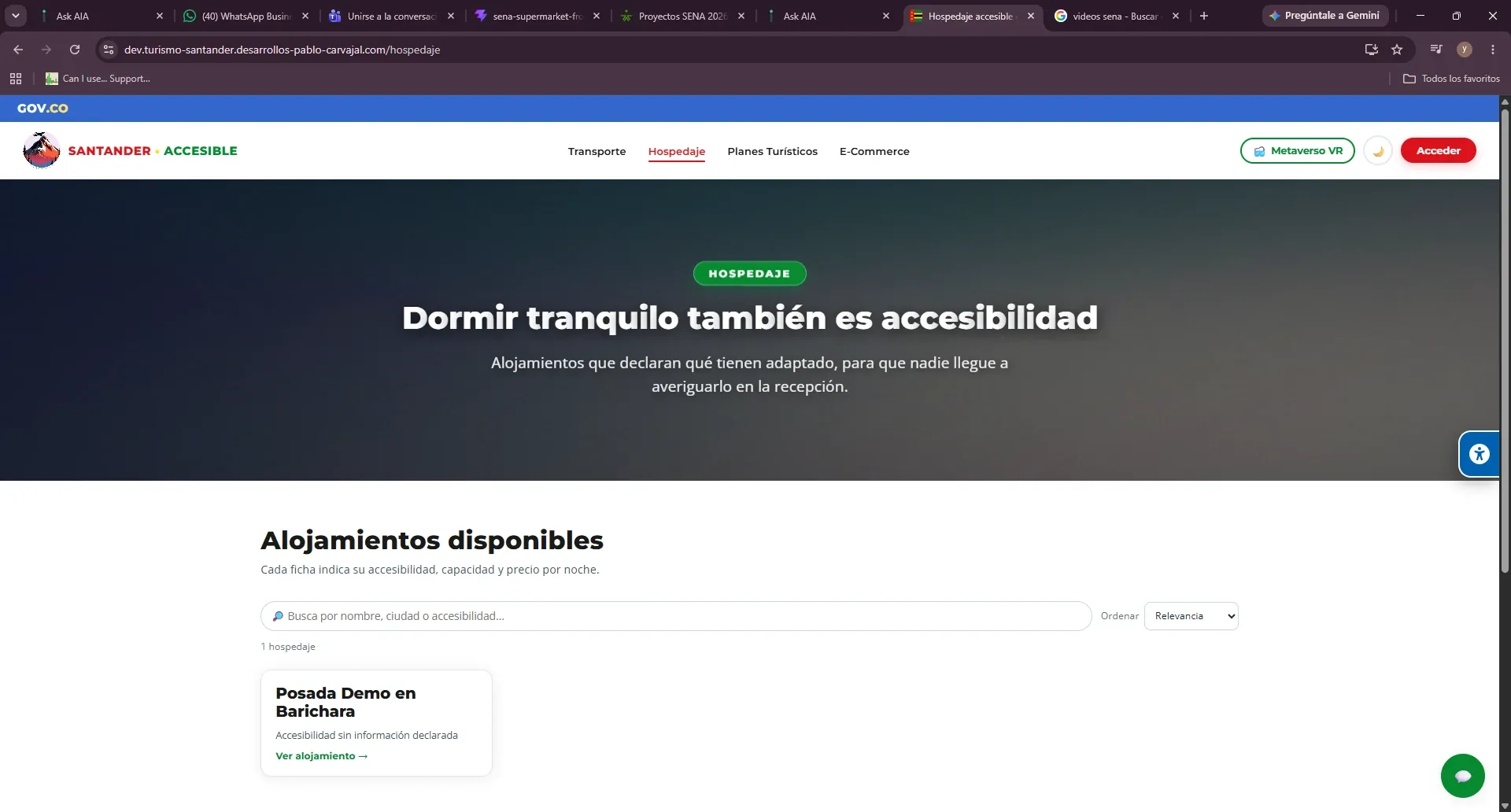Reload the current page

[75, 50]
